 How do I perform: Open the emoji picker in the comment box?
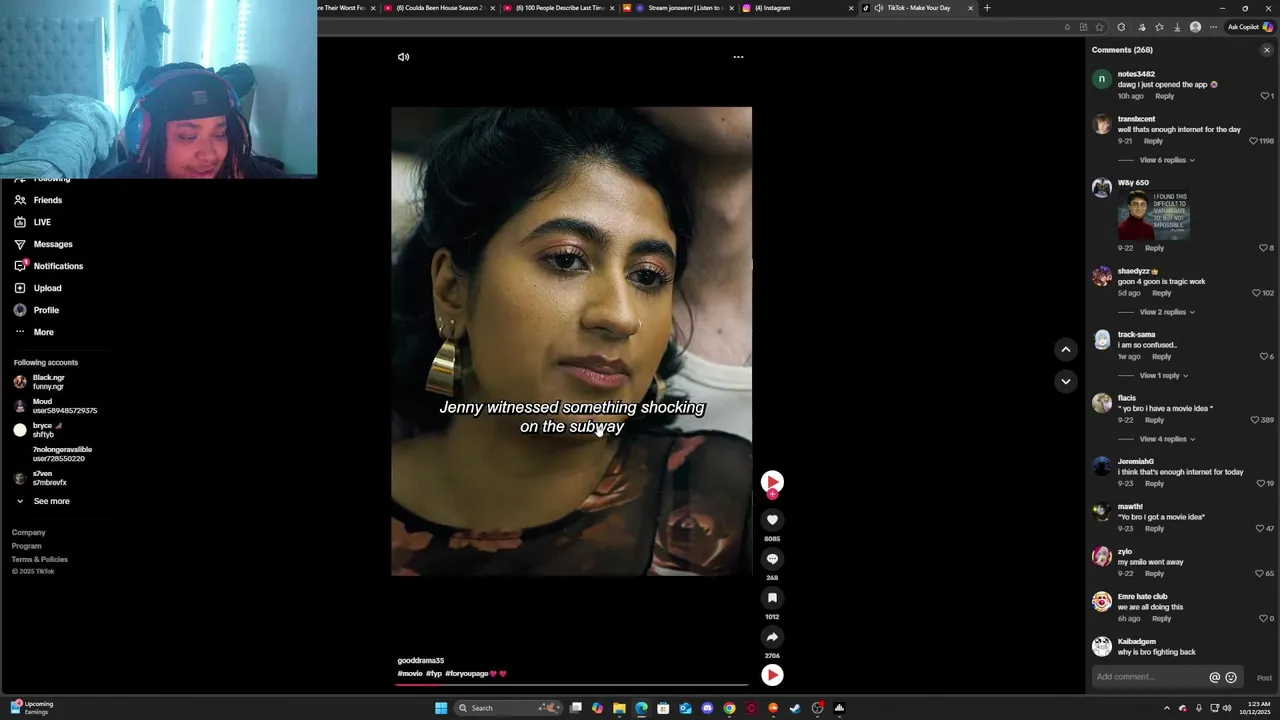tap(1231, 677)
